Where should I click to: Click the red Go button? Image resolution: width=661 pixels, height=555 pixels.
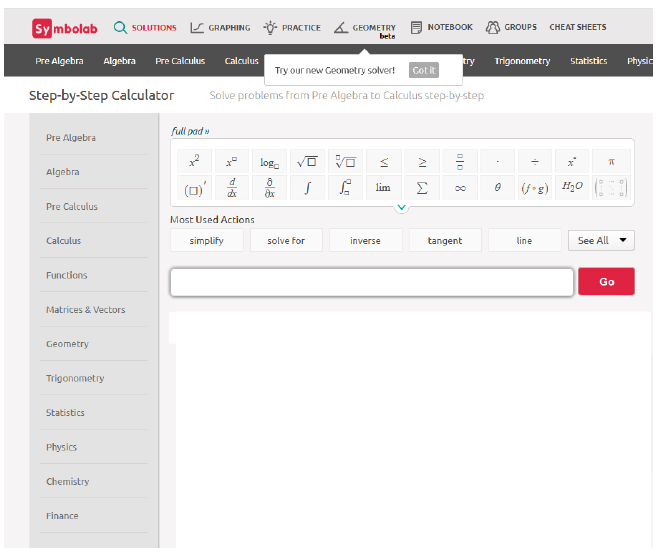tap(606, 282)
